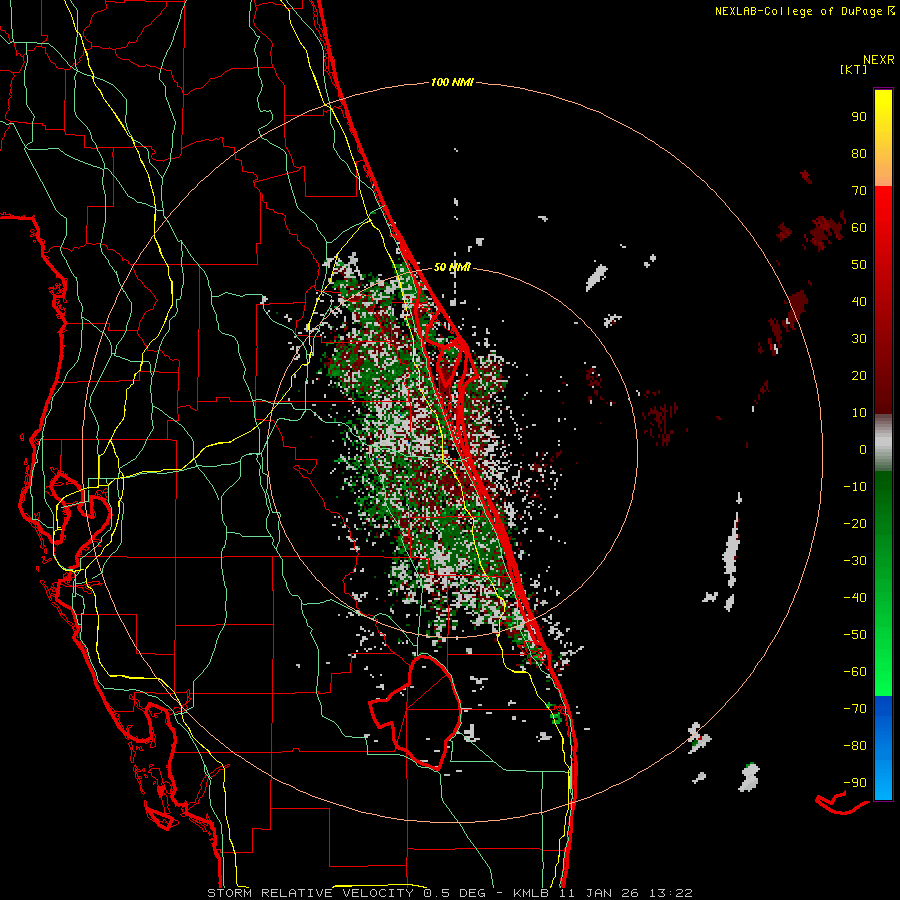The image size is (900, 900).
Task: Click the -20 value on the velocity scale
Action: coord(855,524)
